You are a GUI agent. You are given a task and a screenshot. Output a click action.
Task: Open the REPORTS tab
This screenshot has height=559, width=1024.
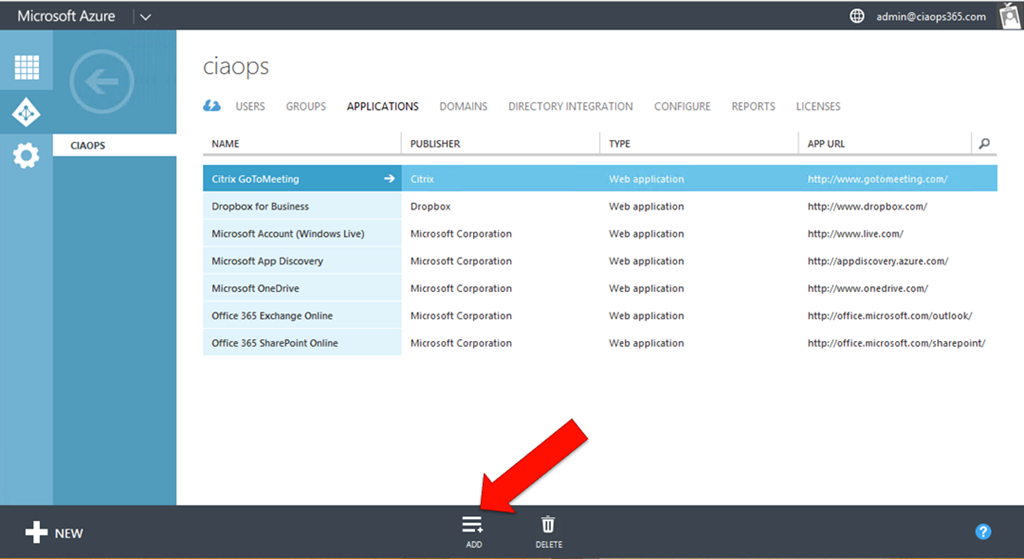tap(753, 106)
